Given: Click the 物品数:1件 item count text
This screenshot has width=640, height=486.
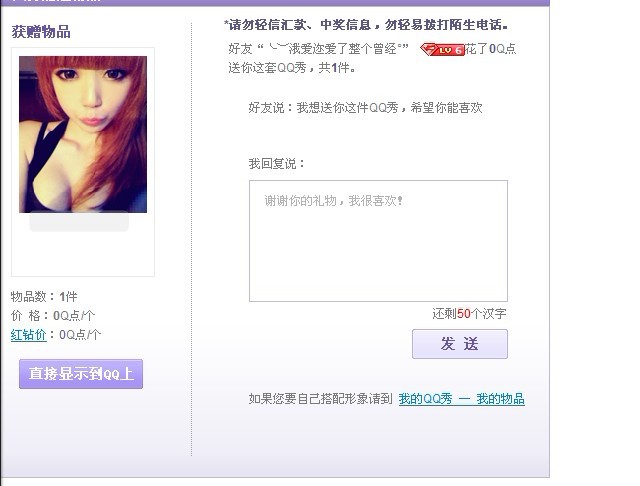Looking at the screenshot, I should pos(44,296).
